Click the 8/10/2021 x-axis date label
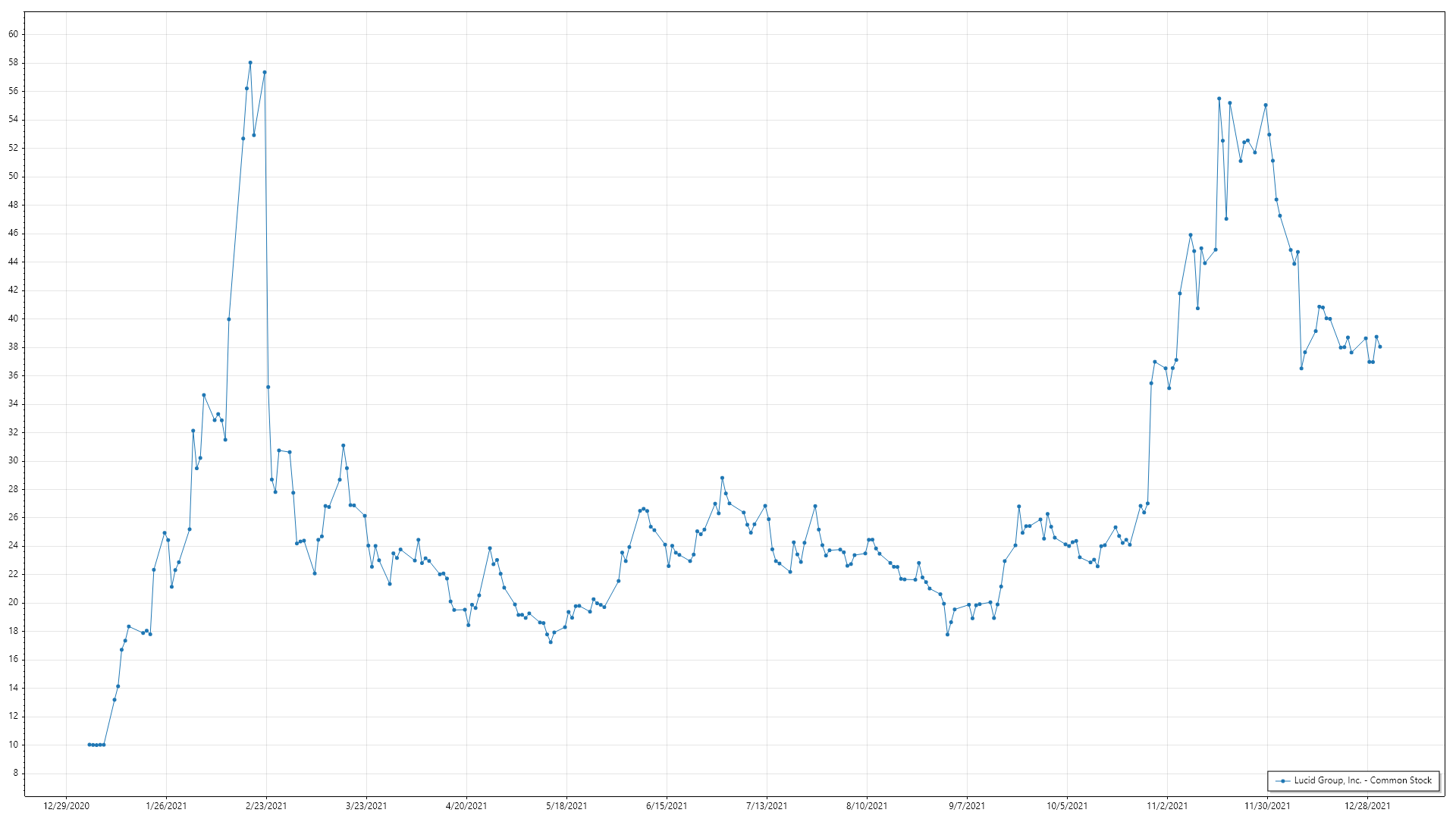The image size is (1456, 819). [867, 805]
